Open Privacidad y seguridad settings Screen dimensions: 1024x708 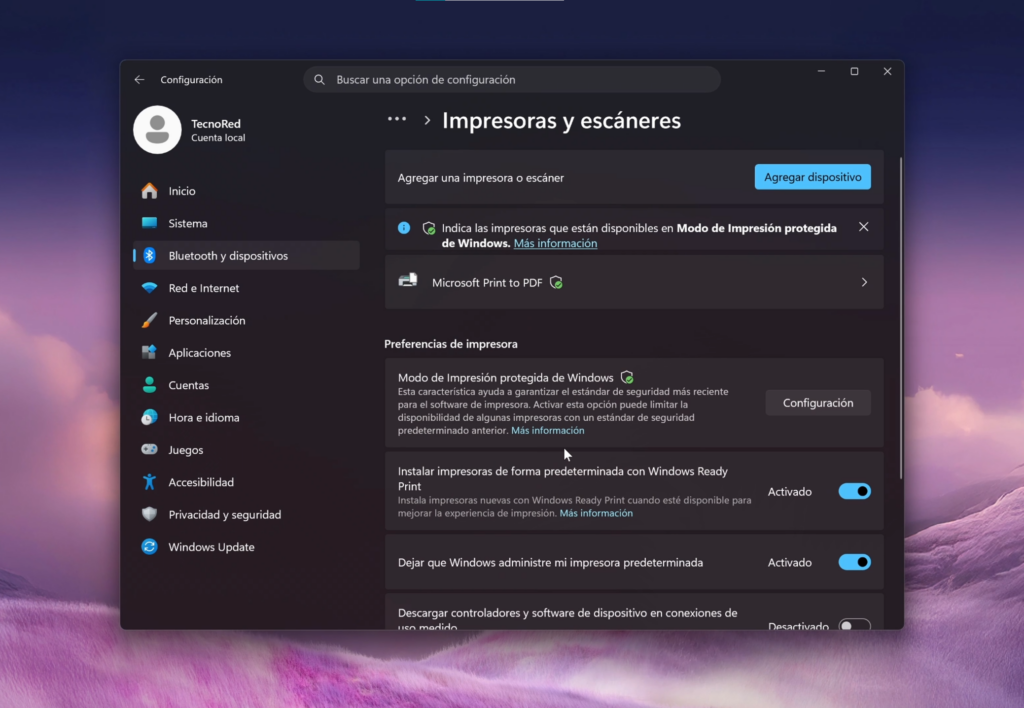(x=246, y=514)
